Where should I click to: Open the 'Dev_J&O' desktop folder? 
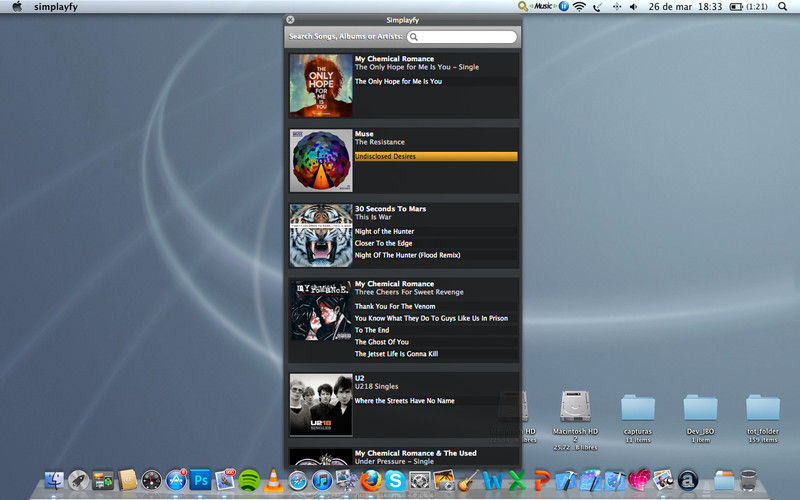[701, 408]
